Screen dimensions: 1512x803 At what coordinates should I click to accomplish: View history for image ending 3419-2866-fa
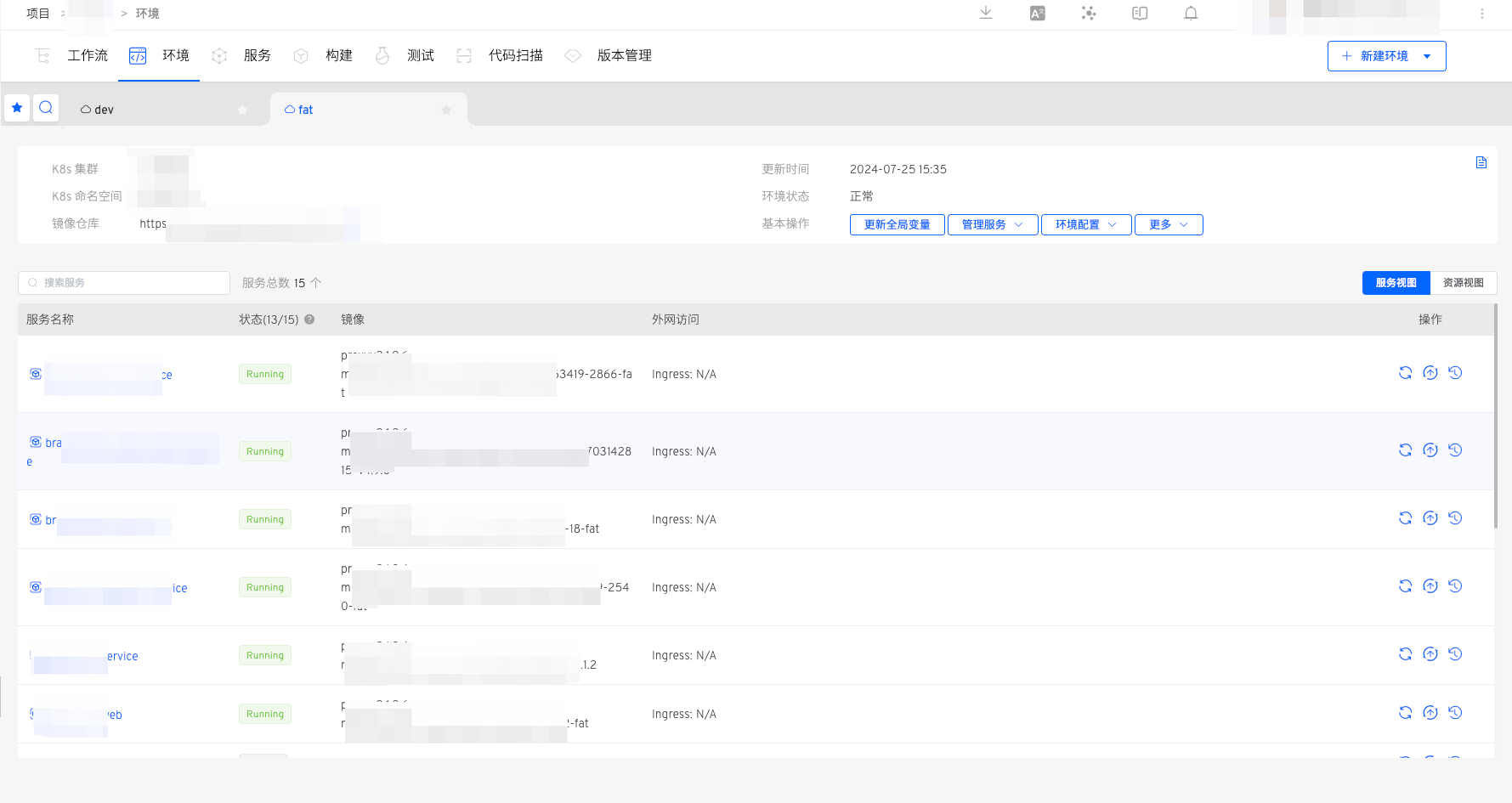(1455, 372)
